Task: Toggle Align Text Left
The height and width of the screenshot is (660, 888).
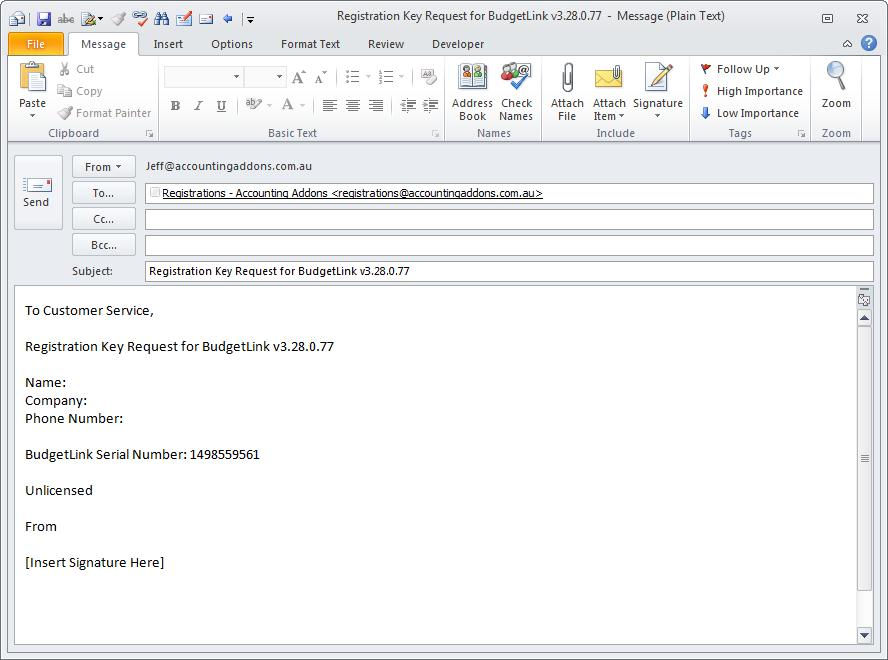Action: point(330,105)
